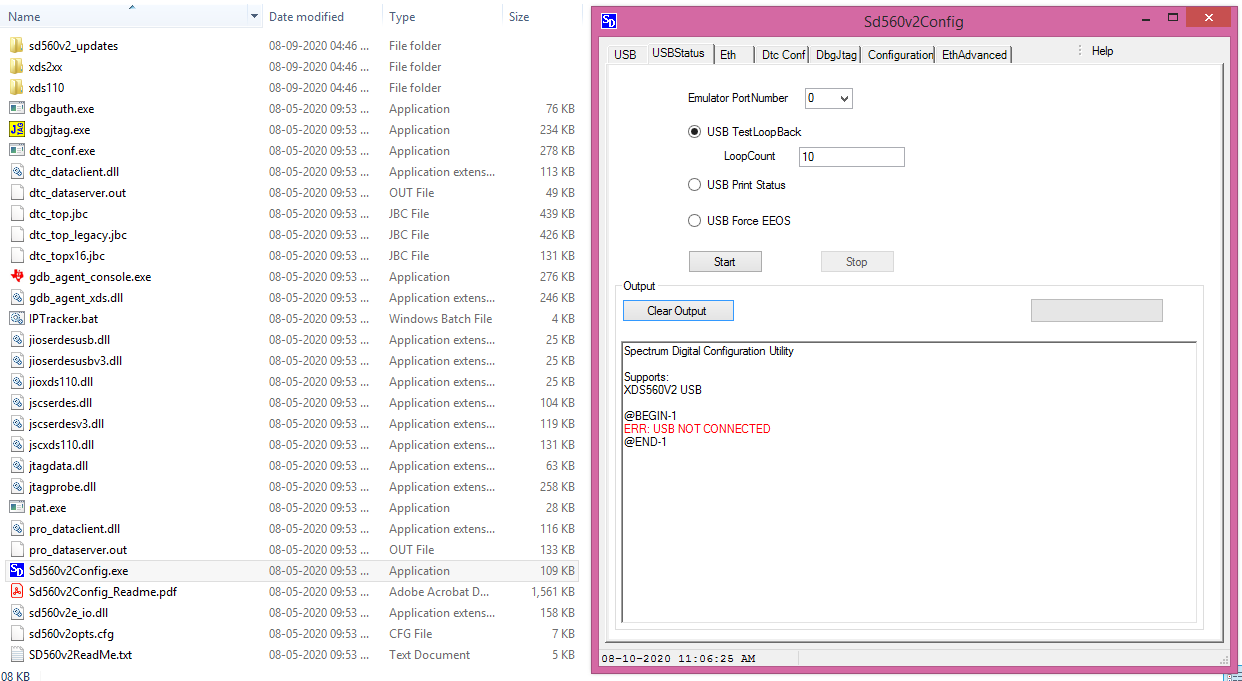Viewport: 1242px width, 681px height.
Task: Click the dtc_top.jbc file icon
Action: [x=16, y=214]
